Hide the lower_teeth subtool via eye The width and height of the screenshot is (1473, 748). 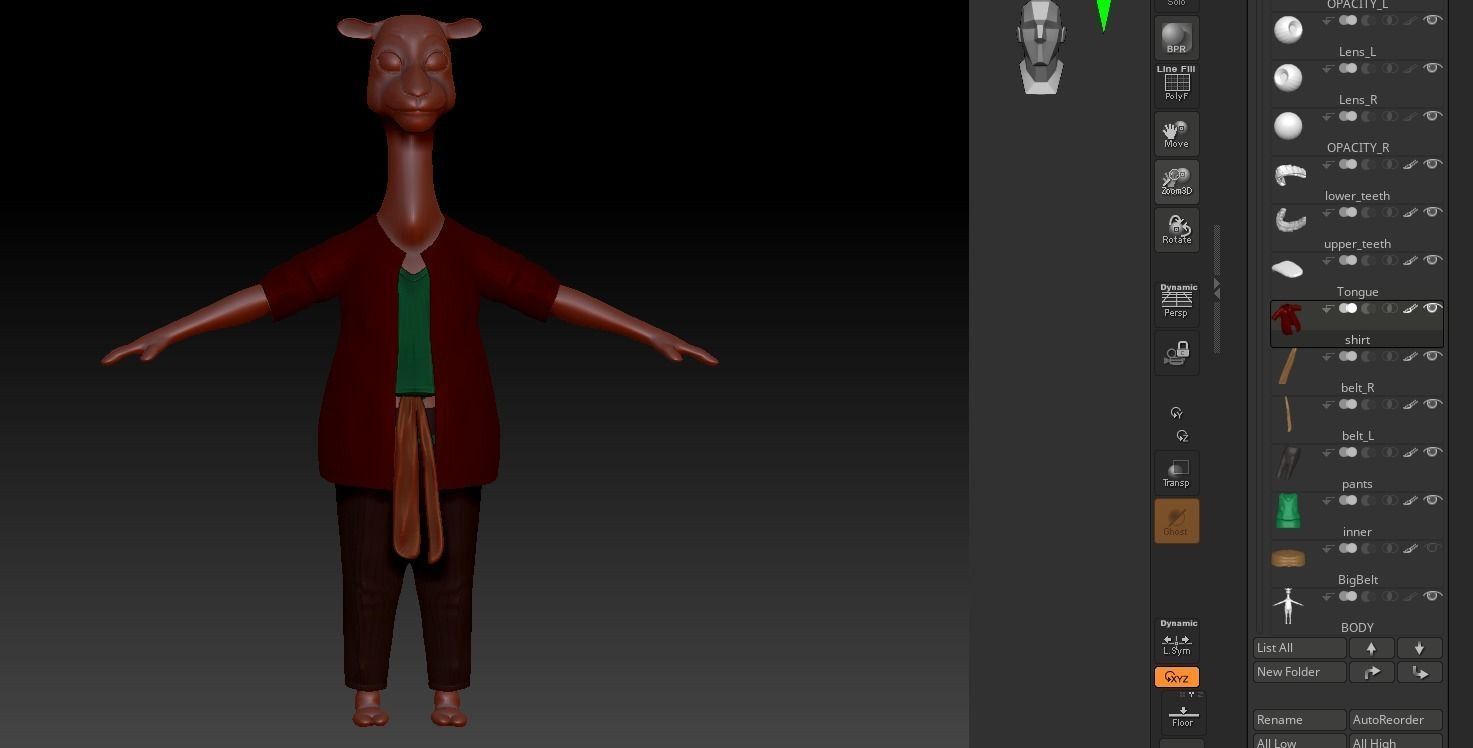coord(1432,164)
